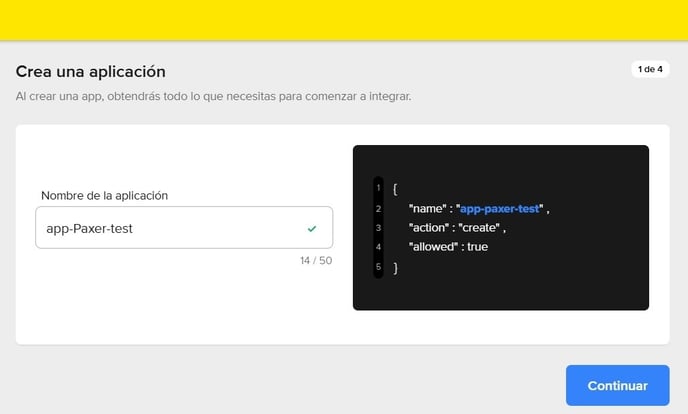Click the subtitle text about creating an app

coord(213,97)
